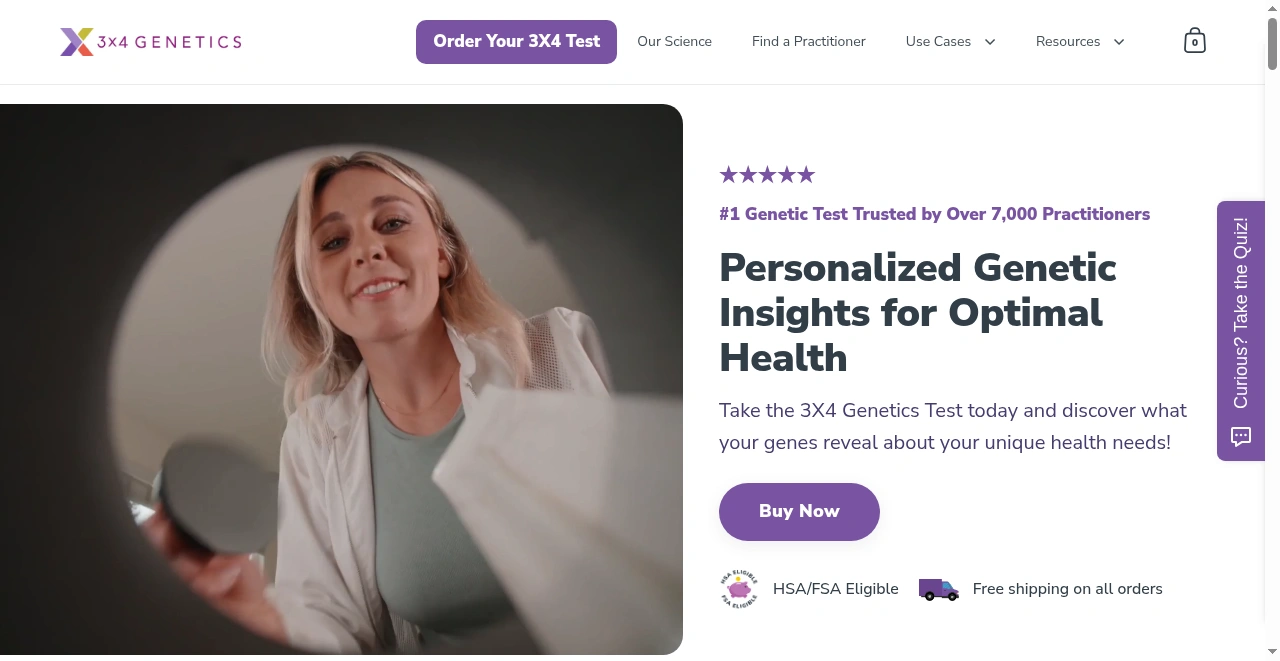Click the cart item counter showing zero
The width and height of the screenshot is (1280, 661).
tap(1195, 42)
